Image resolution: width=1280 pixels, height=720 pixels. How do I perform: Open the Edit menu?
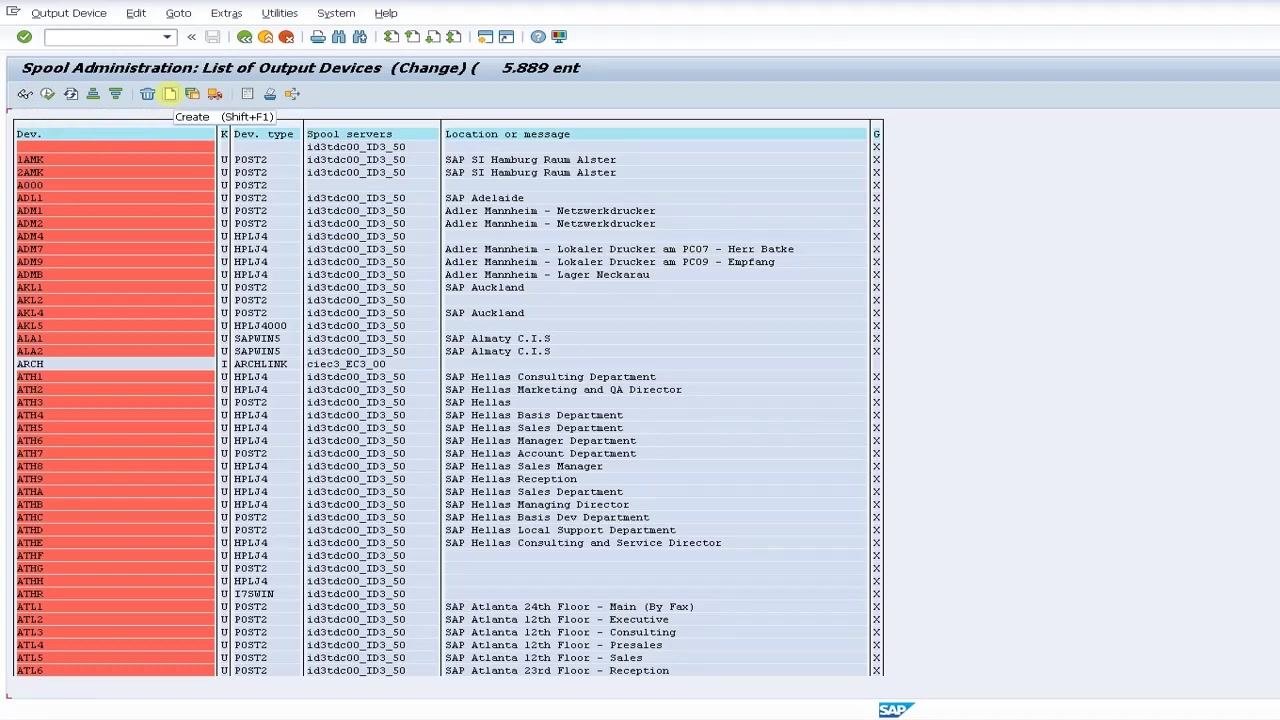(x=136, y=13)
